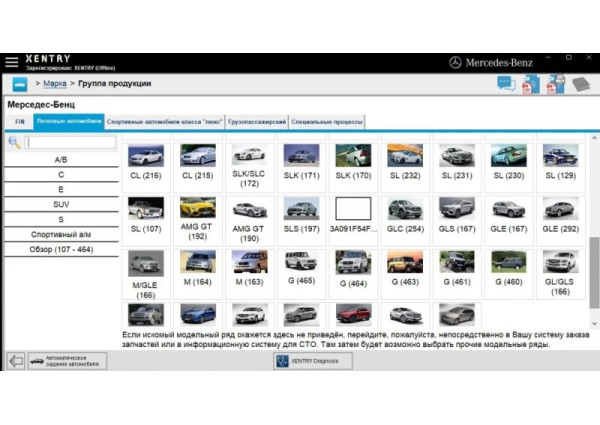The width and height of the screenshot is (600, 425).
Task: Click the automatic vehicle detection button
Action: (x=66, y=360)
